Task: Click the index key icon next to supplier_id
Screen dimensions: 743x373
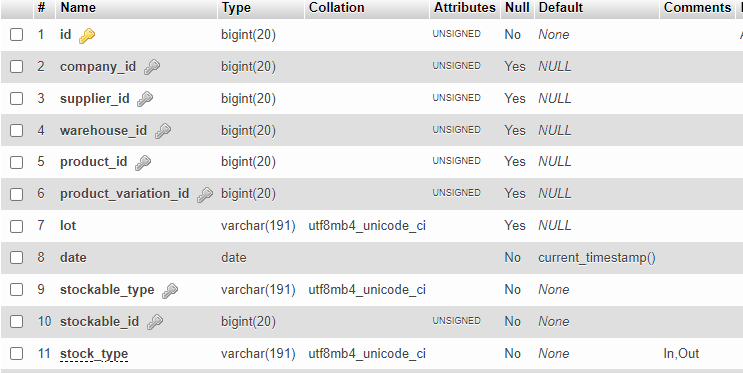Action: point(145,99)
